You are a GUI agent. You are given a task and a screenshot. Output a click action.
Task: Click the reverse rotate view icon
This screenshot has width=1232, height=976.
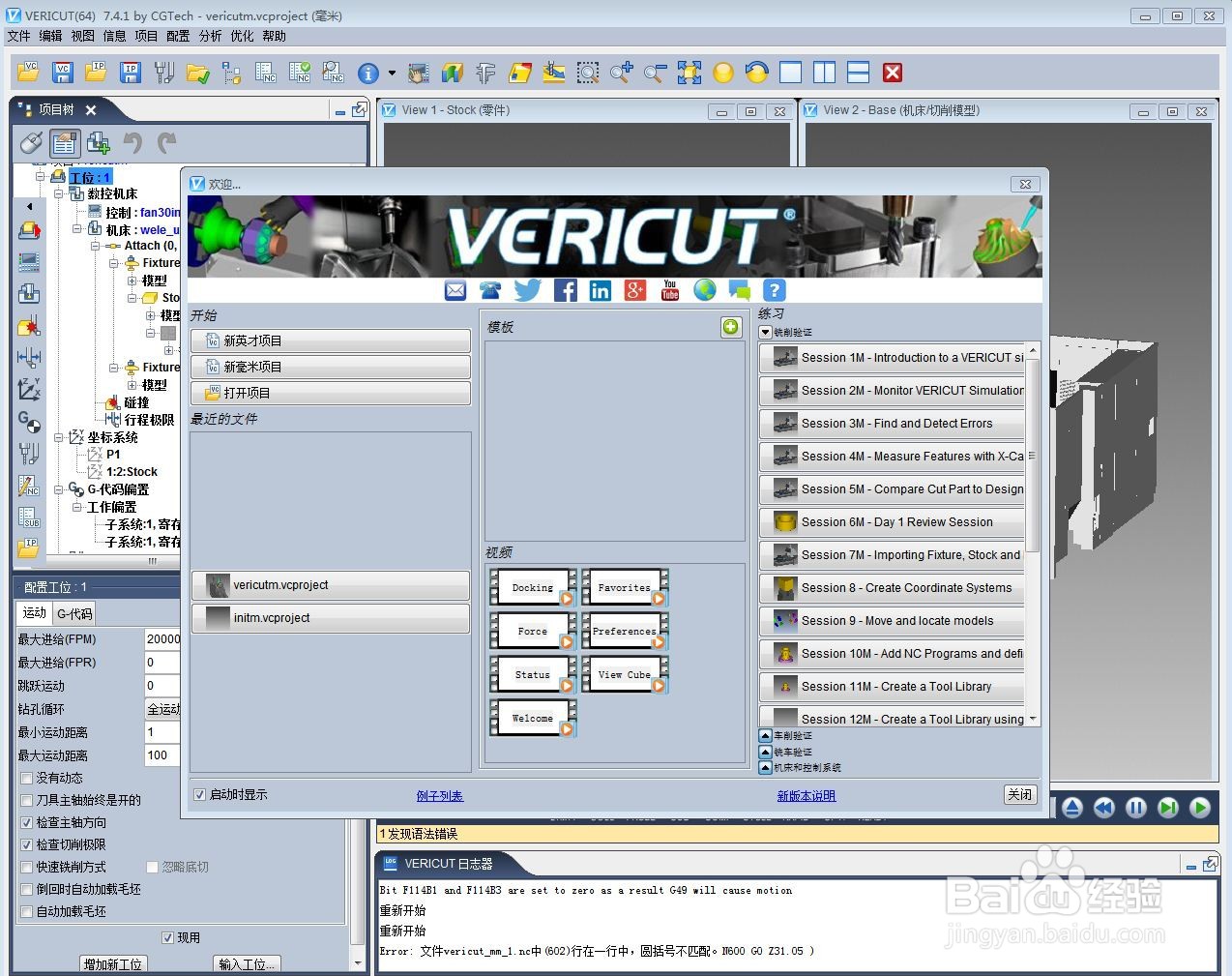(x=756, y=73)
